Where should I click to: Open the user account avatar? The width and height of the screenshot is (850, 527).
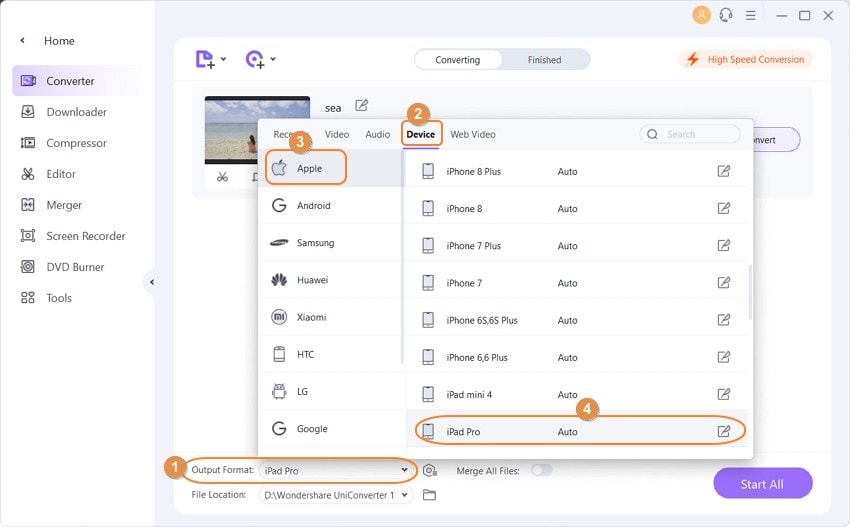point(701,15)
